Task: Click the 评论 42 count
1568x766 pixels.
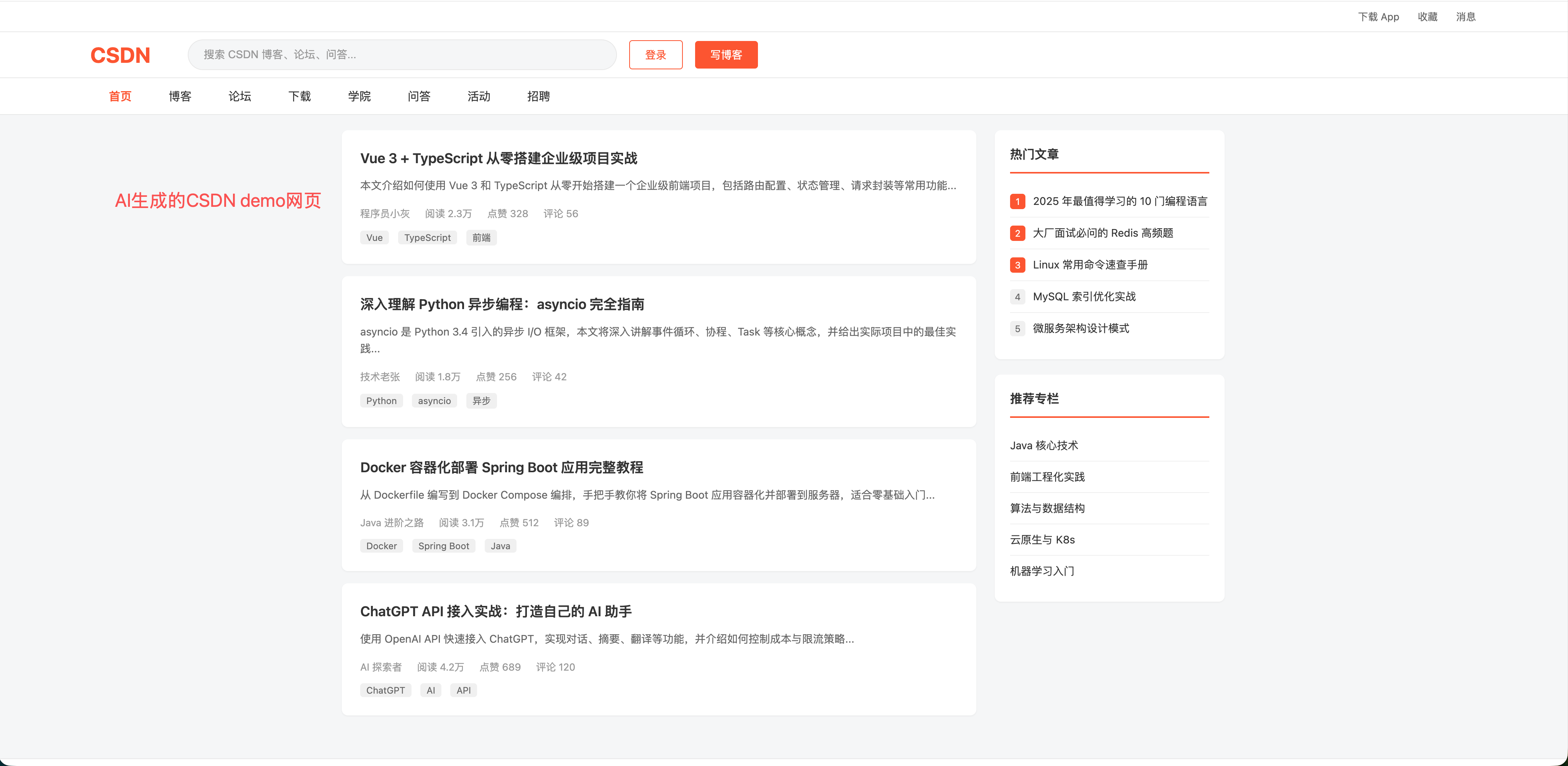Action: coord(549,376)
